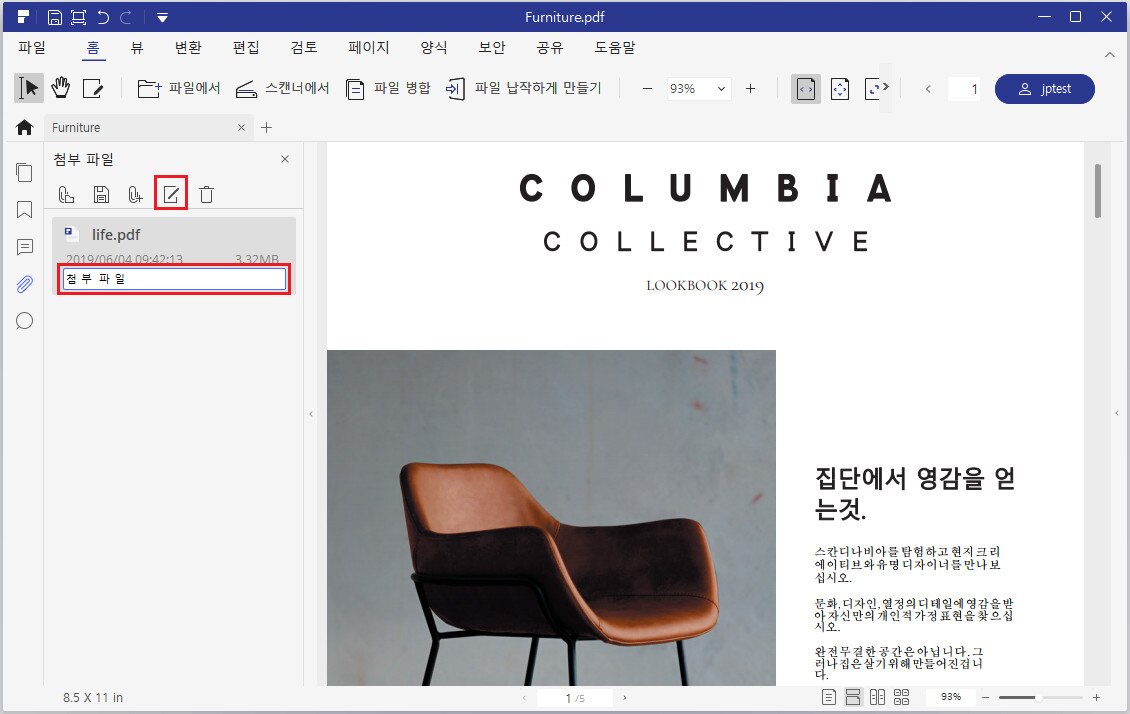The image size is (1130, 714).
Task: Click the open attachment icon
Action: [66, 194]
